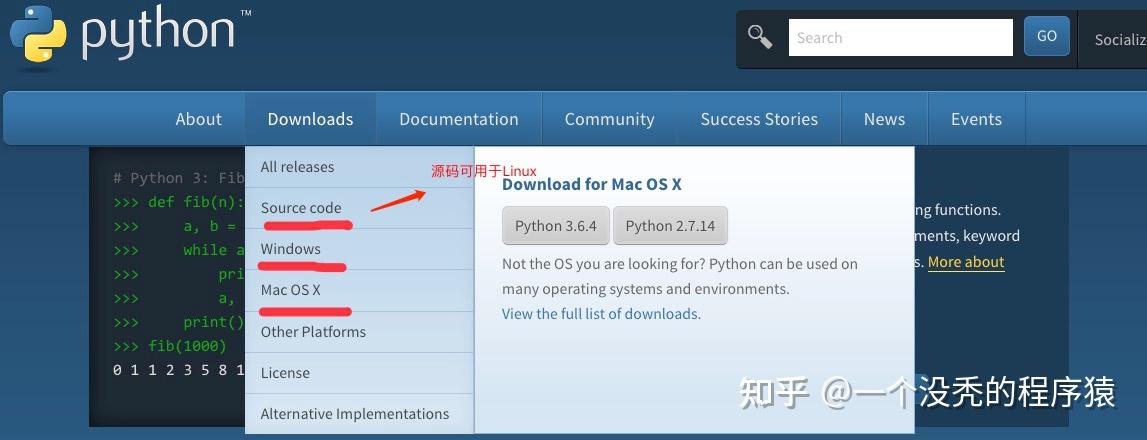Image resolution: width=1147 pixels, height=440 pixels.
Task: Select Other Platforms from the dropdown
Action: [x=313, y=331]
